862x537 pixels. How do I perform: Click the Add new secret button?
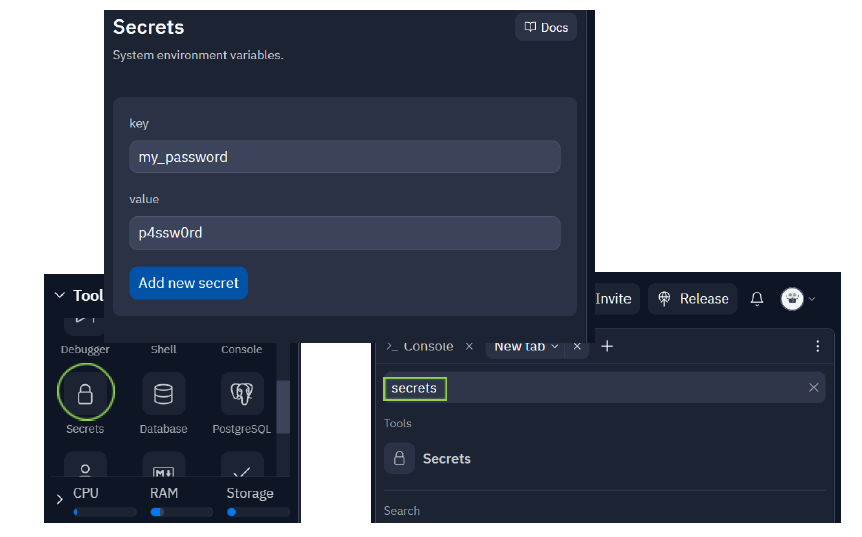pos(188,283)
